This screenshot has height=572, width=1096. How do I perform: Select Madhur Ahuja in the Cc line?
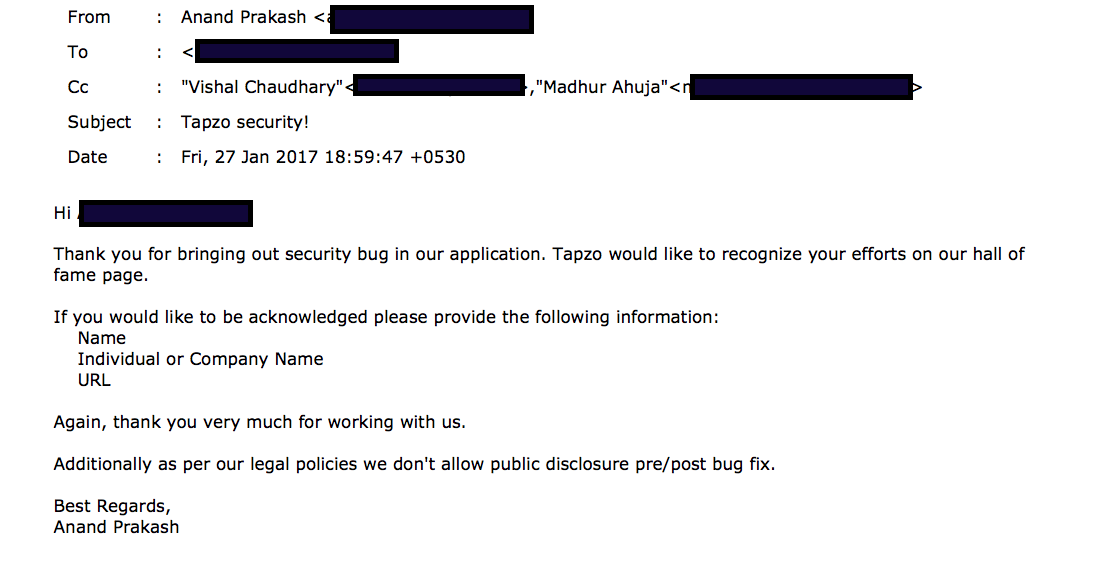[603, 87]
